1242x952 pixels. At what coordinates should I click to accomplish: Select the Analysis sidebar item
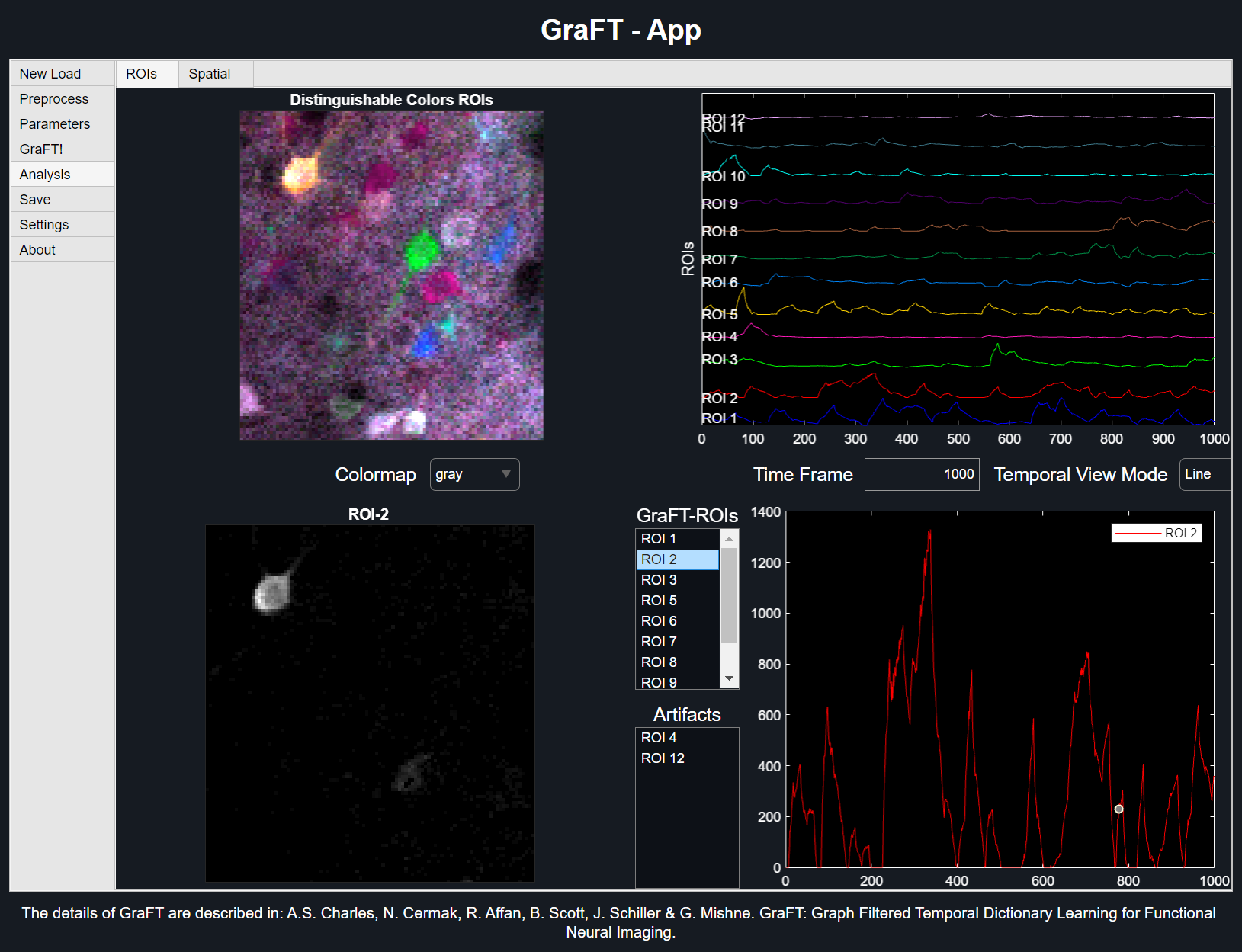click(x=62, y=175)
